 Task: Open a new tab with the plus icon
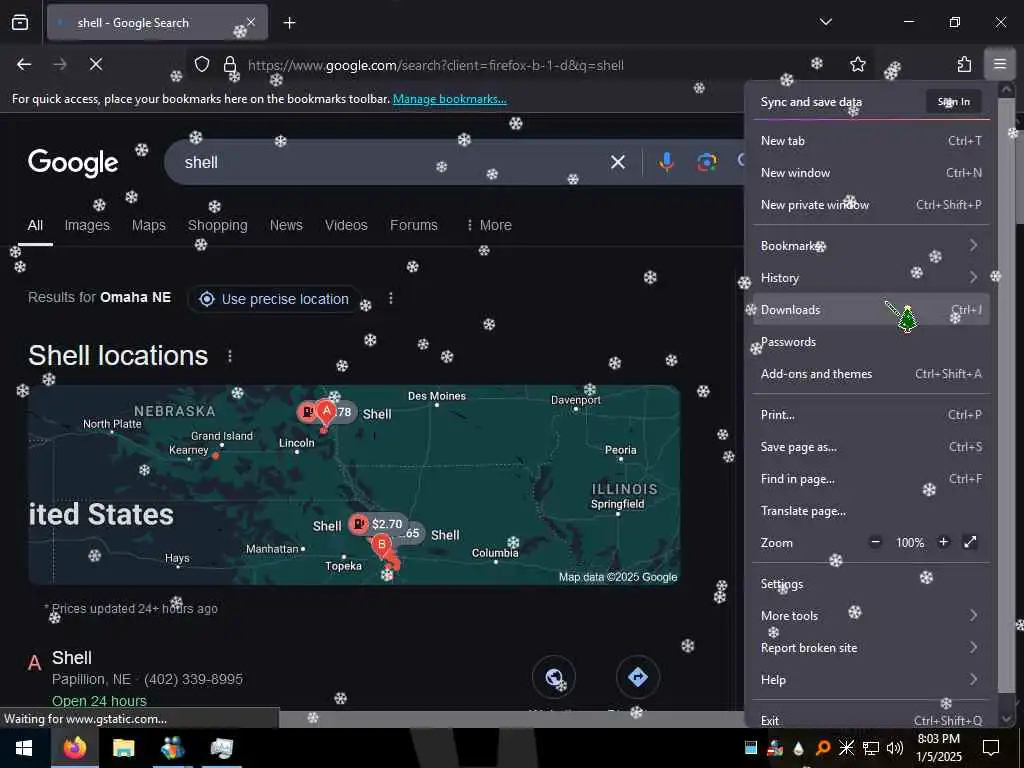289,23
